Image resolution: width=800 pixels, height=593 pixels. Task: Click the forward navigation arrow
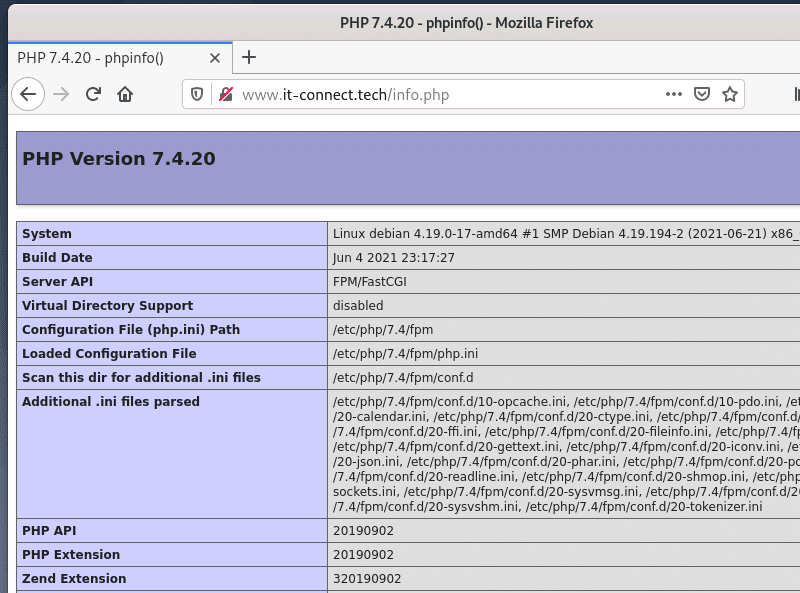coord(61,94)
